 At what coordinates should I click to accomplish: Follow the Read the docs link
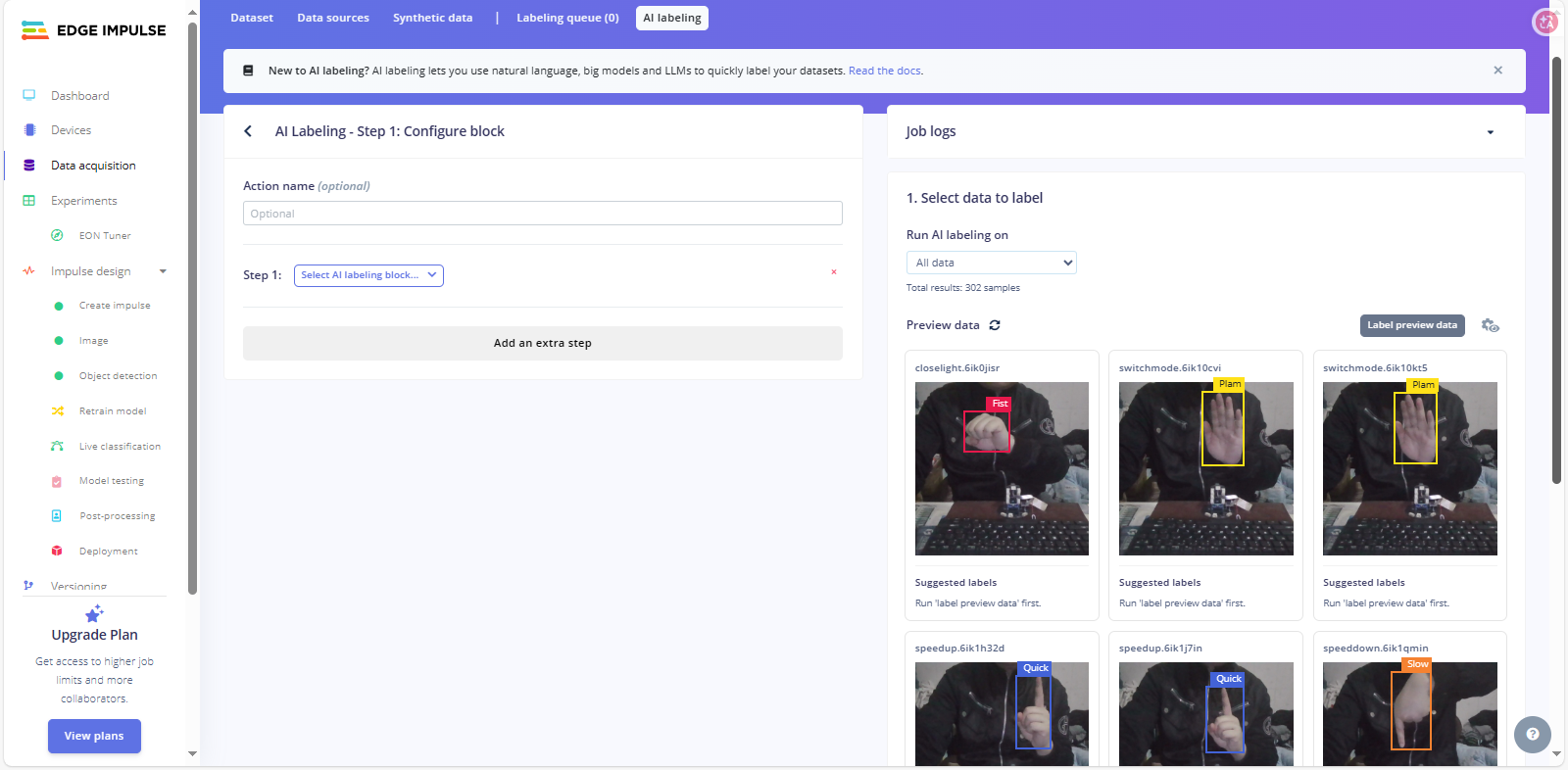[x=885, y=71]
